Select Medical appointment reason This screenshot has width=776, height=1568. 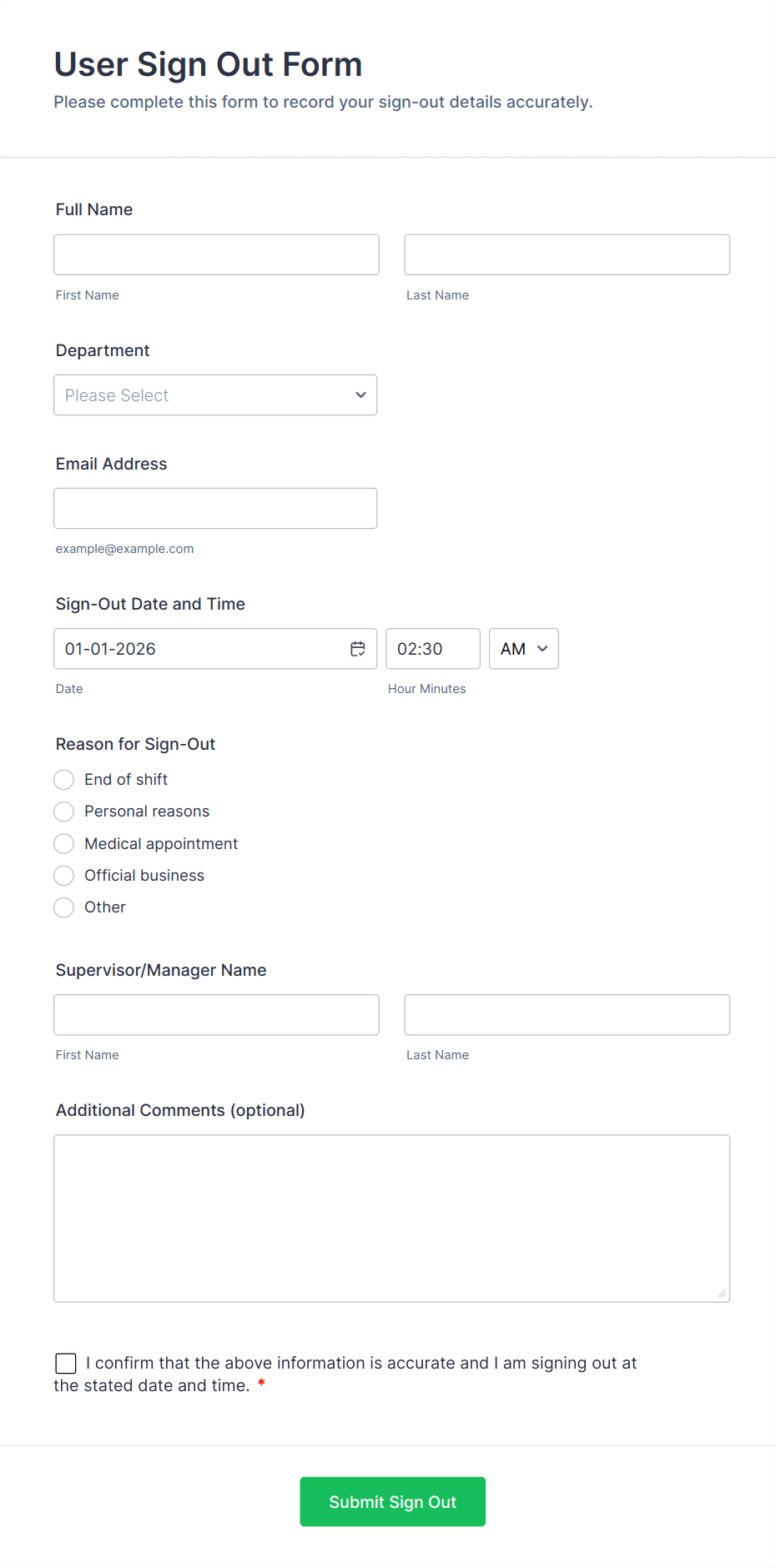(63, 843)
